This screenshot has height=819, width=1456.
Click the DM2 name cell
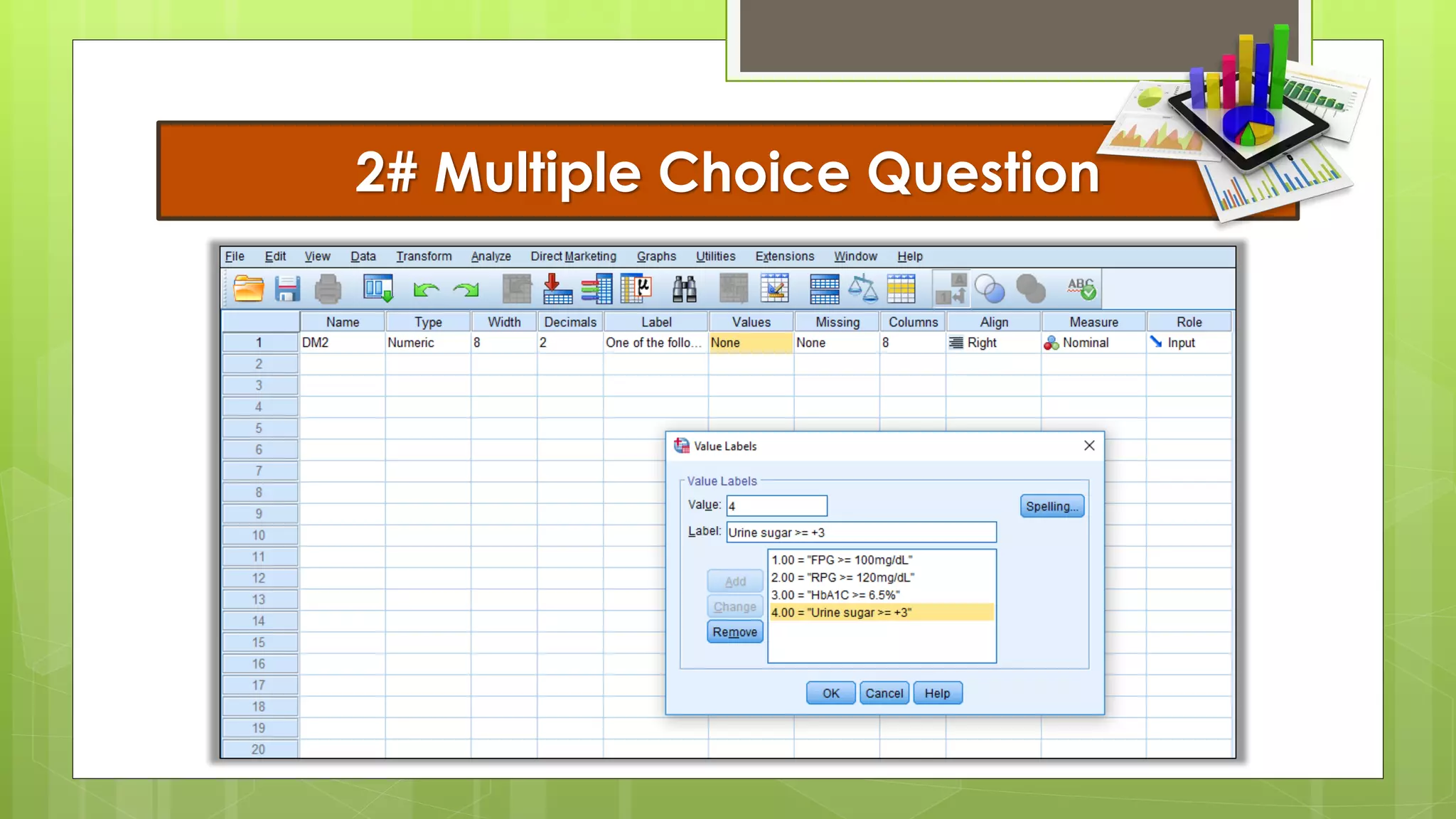[342, 343]
